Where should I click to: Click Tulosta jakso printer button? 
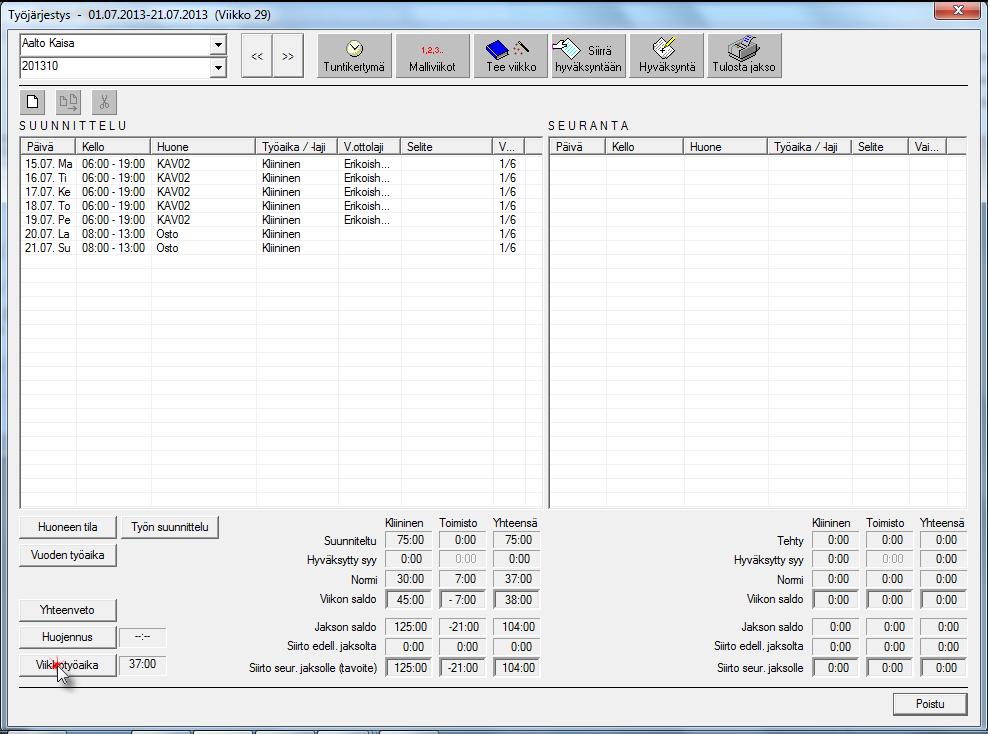(x=744, y=56)
